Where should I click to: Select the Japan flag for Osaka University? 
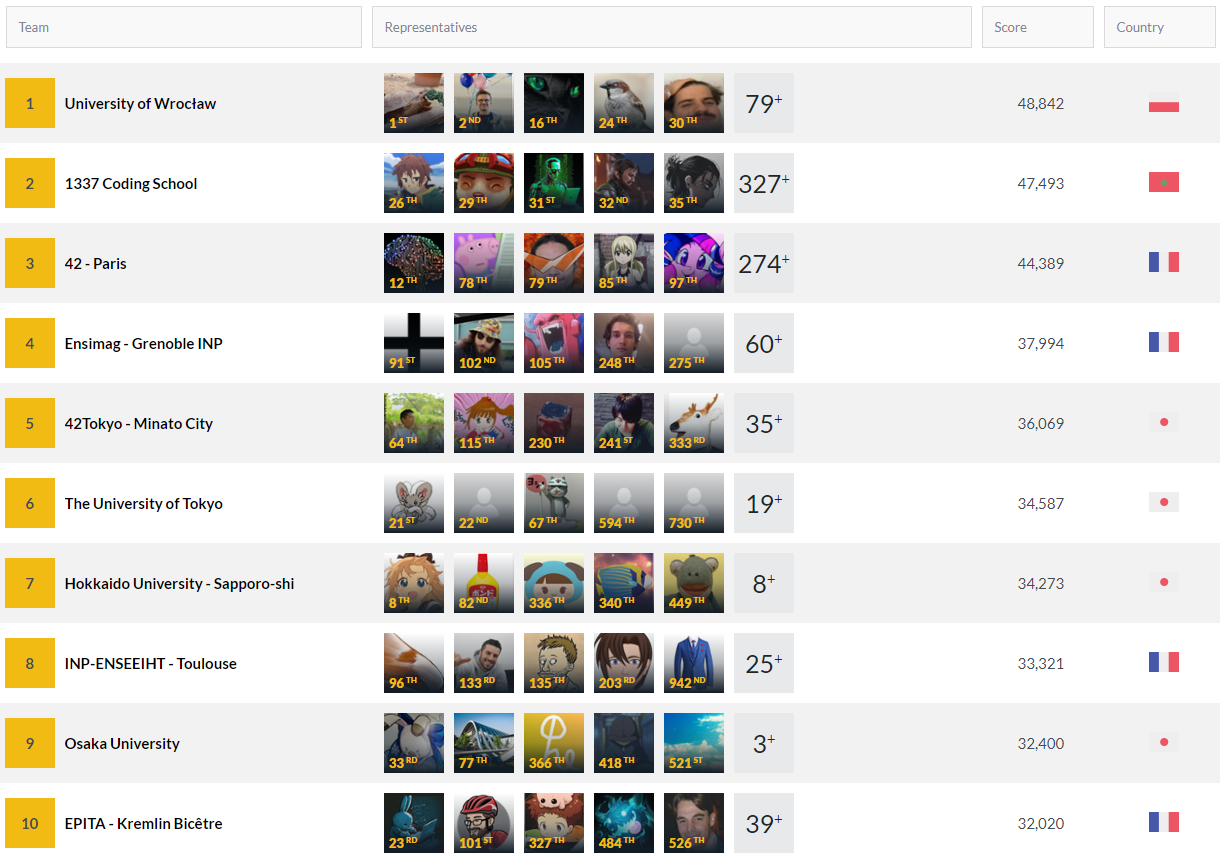(1164, 743)
